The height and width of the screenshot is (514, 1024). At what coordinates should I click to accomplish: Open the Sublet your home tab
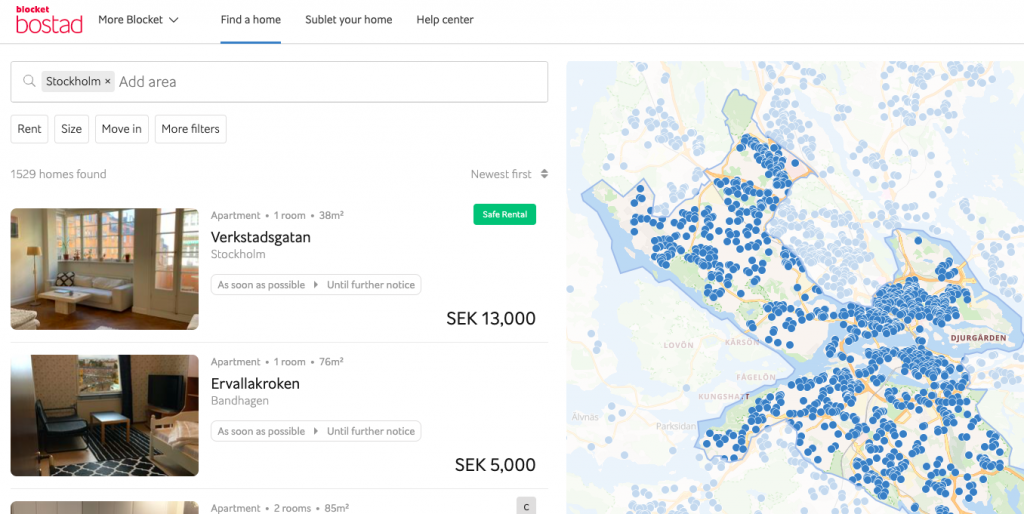tap(349, 20)
